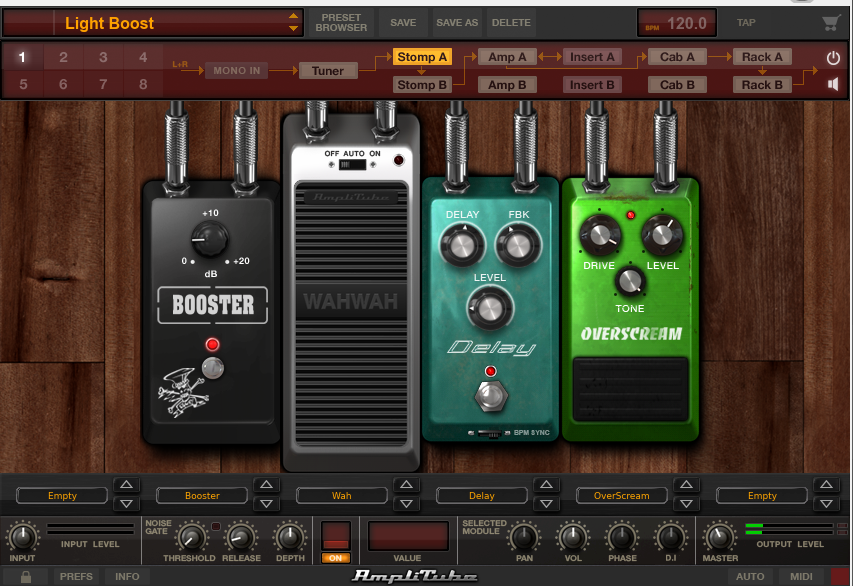Click the Master volume knob
This screenshot has height=586, width=853.
click(x=719, y=537)
